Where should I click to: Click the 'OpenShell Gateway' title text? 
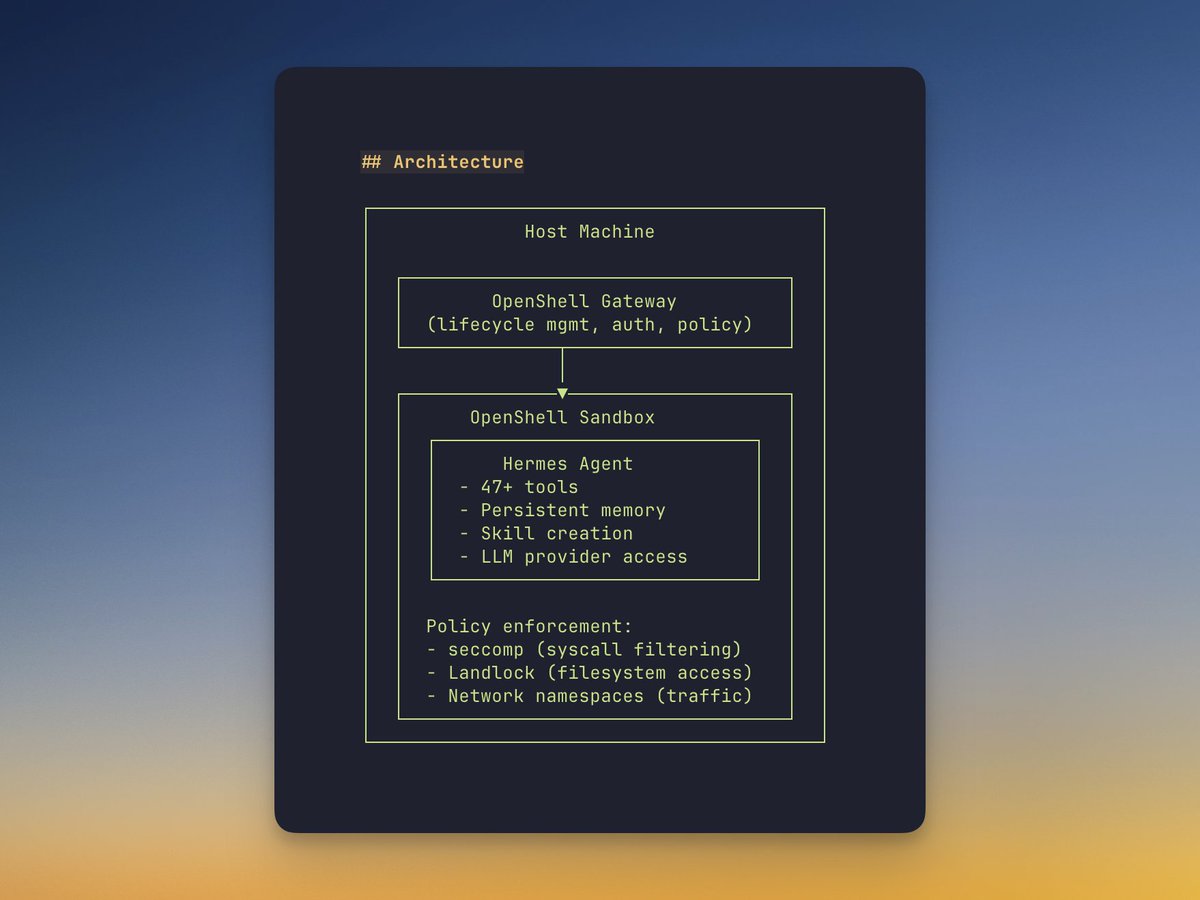[584, 301]
